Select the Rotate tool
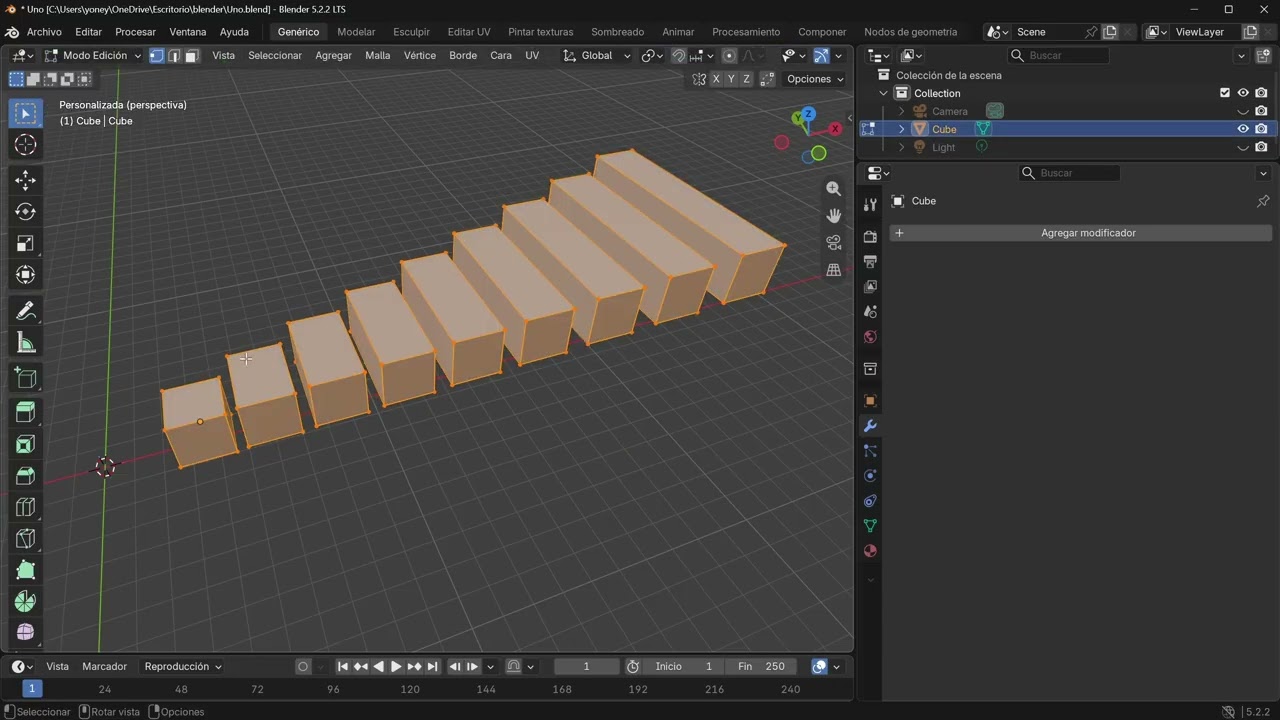Viewport: 1280px width, 720px height. tap(26, 212)
